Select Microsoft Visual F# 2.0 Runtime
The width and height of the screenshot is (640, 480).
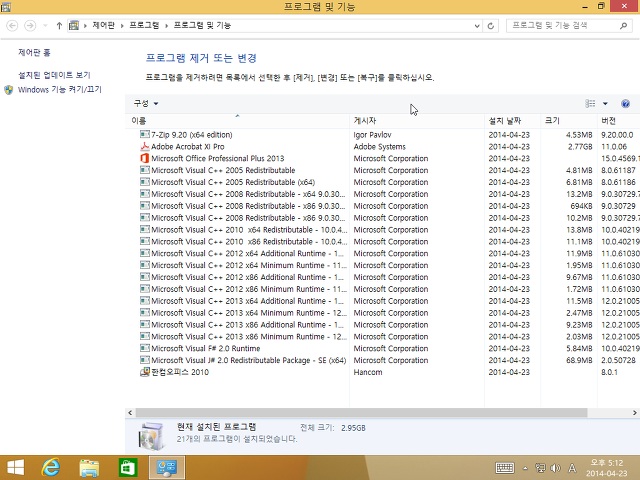coord(205,348)
